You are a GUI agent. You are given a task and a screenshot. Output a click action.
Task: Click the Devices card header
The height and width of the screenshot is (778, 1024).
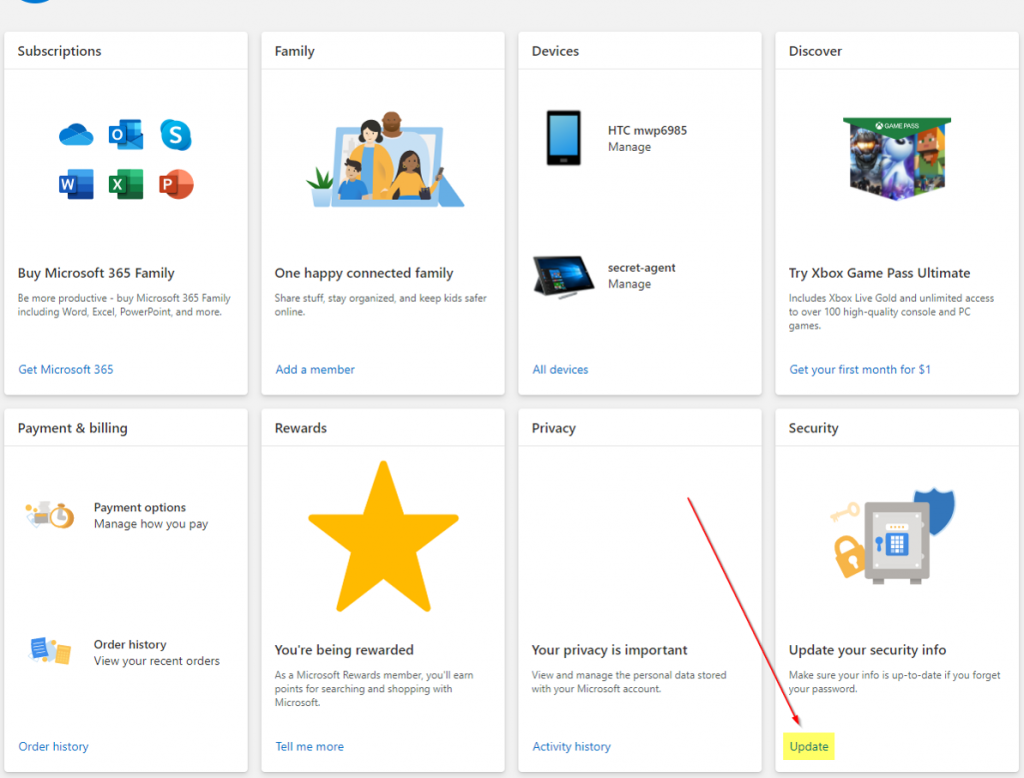555,51
